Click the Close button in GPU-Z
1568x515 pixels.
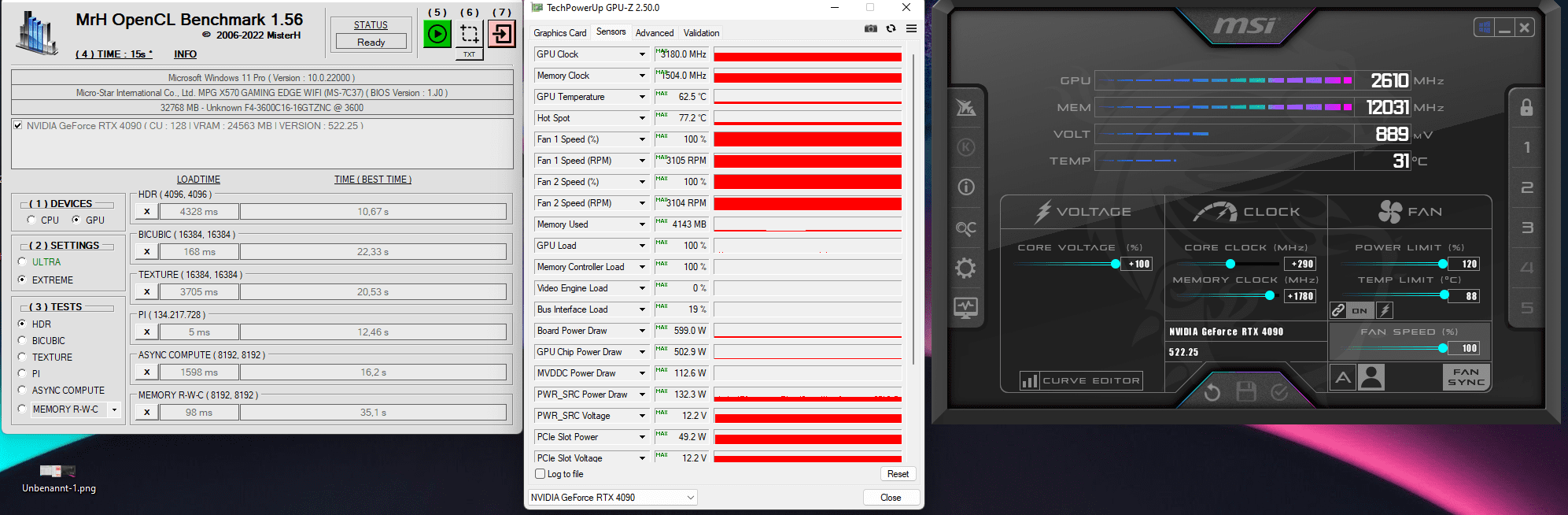[891, 497]
